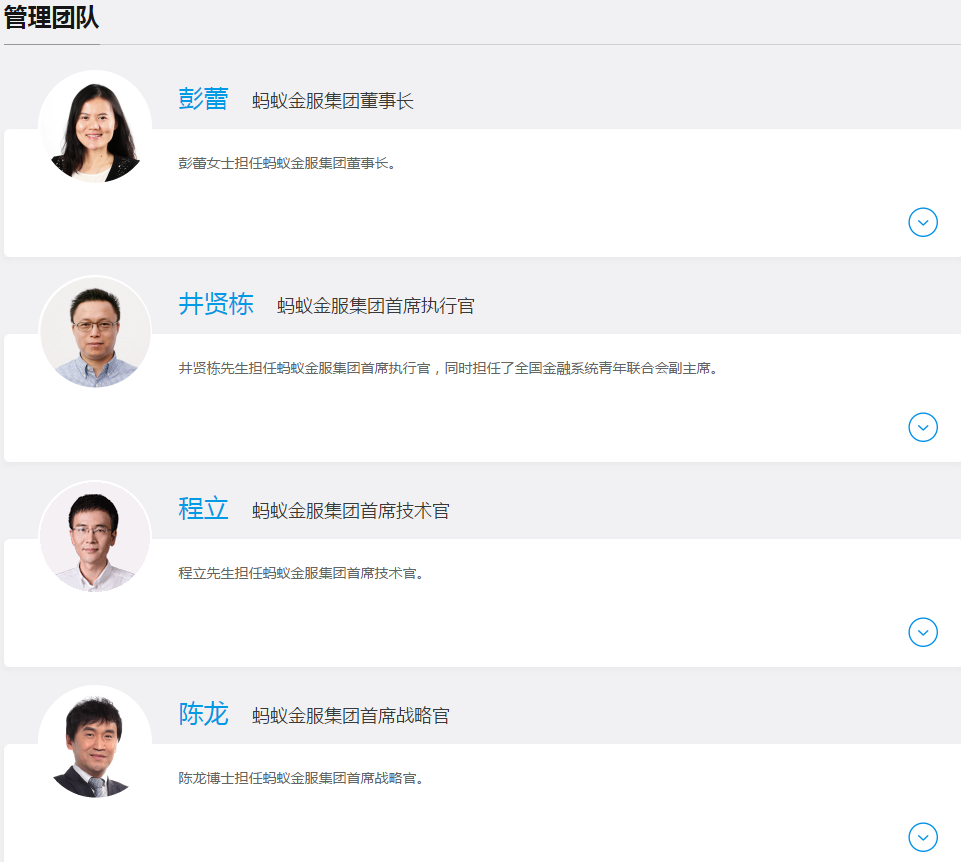Click the bio text starting 彭蕾女士担任
Image resolution: width=961 pixels, height=862 pixels.
(x=287, y=163)
